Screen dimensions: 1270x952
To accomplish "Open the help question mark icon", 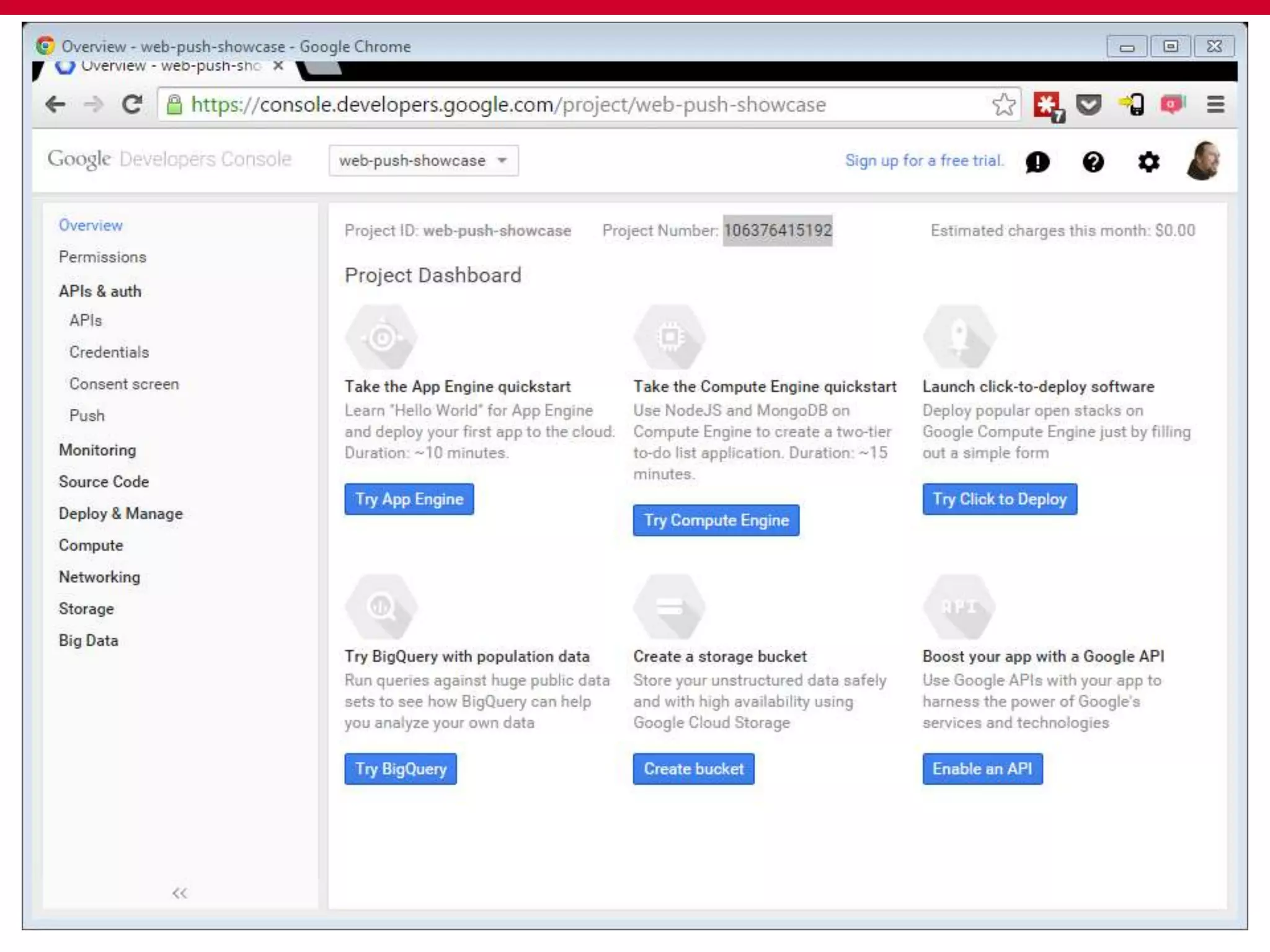I will coord(1093,162).
